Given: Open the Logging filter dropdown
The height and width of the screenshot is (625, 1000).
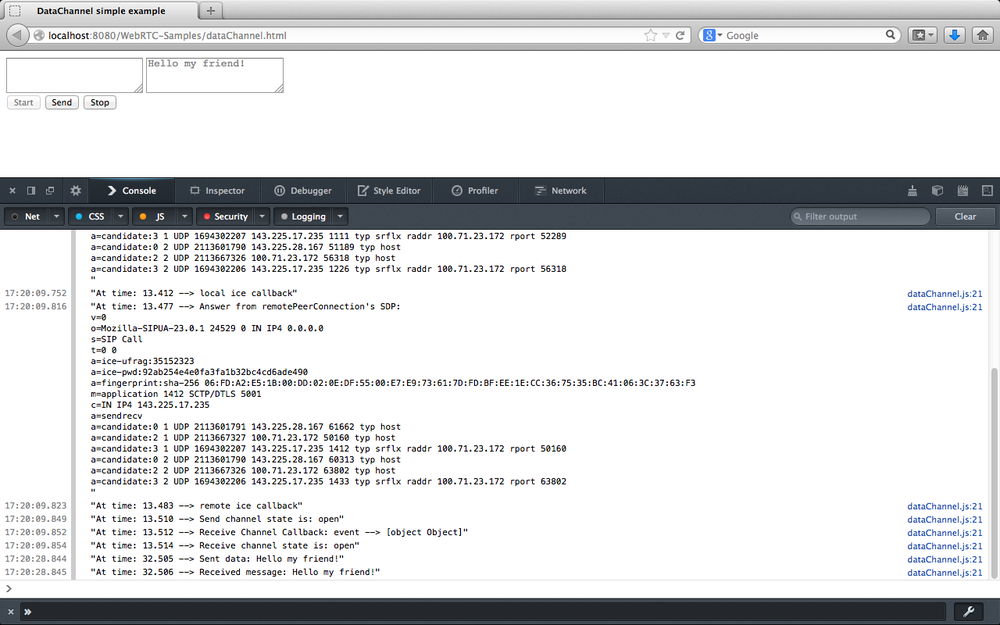Looking at the screenshot, I should tap(340, 216).
